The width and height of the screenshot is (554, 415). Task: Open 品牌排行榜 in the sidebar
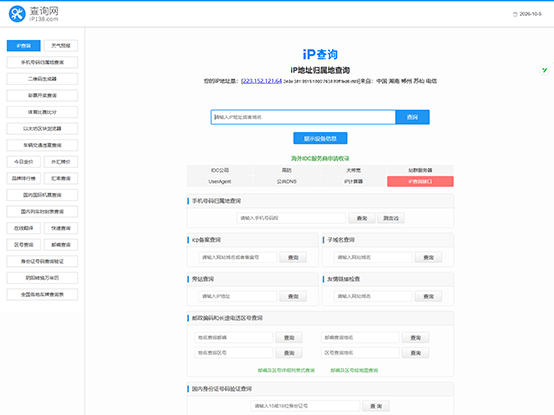click(24, 178)
